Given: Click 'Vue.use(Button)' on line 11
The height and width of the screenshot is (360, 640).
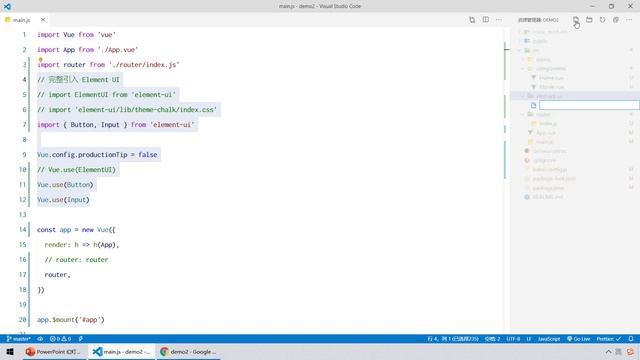Looking at the screenshot, I should point(65,185).
